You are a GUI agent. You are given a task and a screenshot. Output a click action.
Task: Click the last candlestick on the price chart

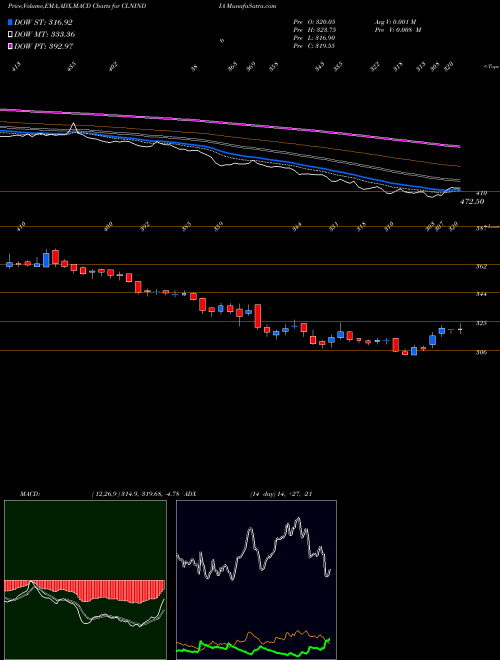click(x=460, y=330)
